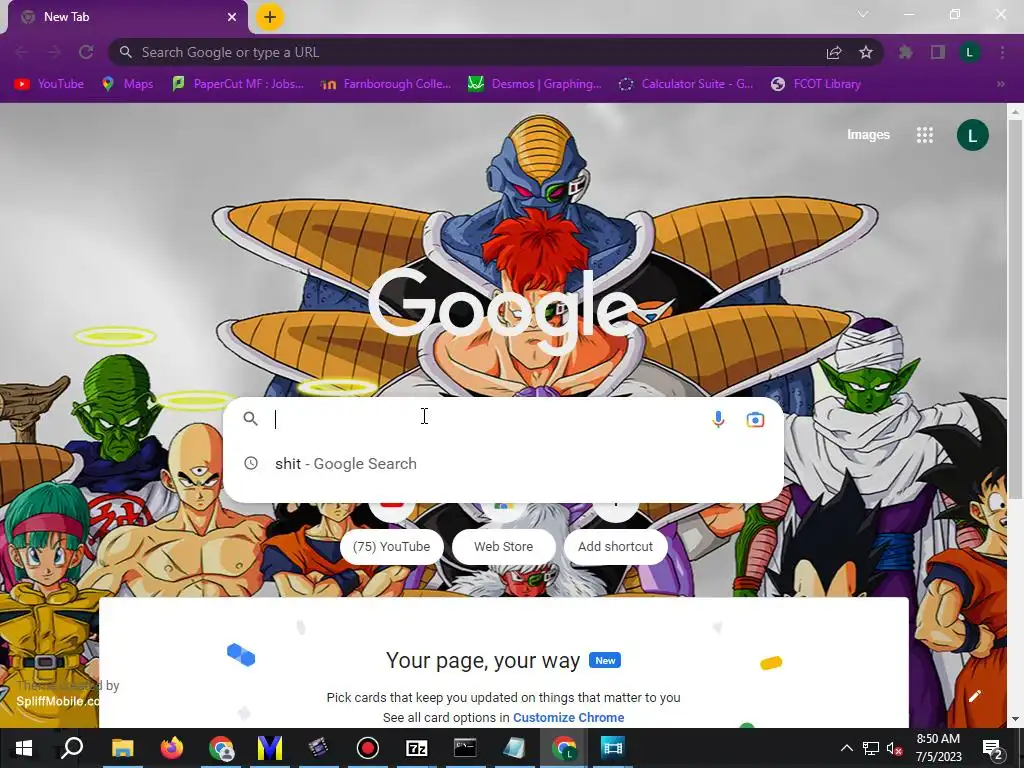Screen dimensions: 1024x768
Task: Unmute the taskbar volume icon
Action: [x=894, y=748]
